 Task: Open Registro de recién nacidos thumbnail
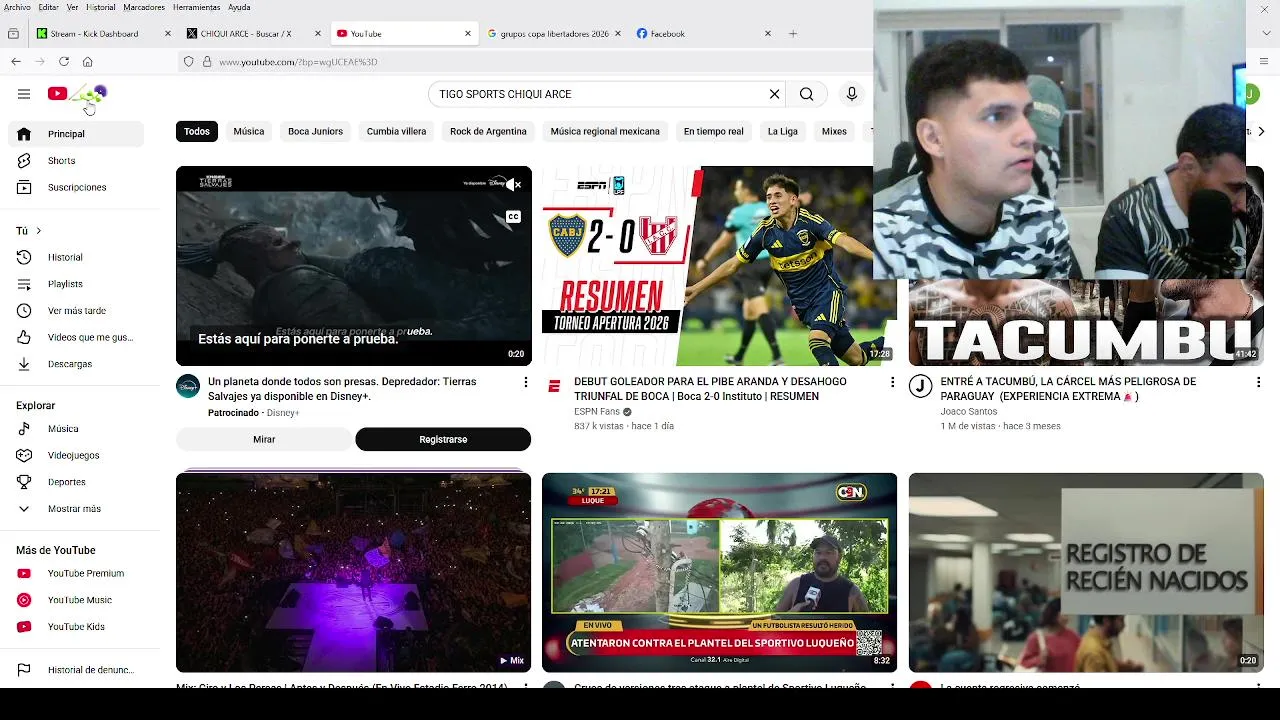(1086, 572)
